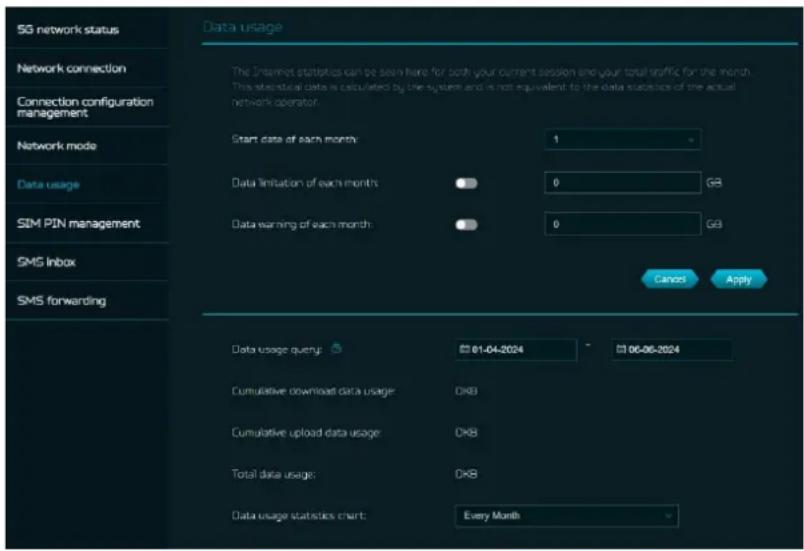Apply the data usage settings
Screen dimensions: 804x551
tap(738, 279)
